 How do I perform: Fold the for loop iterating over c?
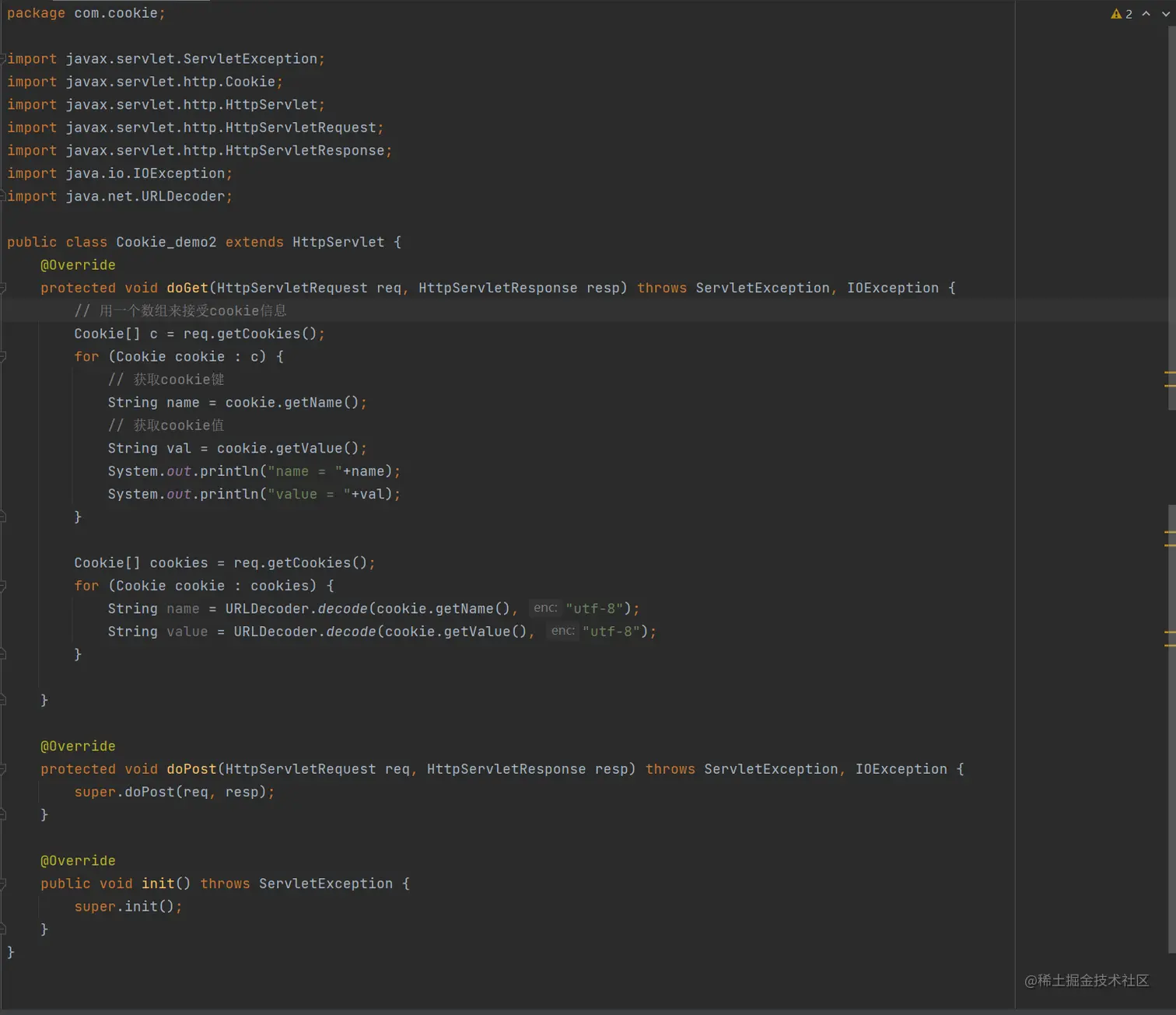[3, 357]
